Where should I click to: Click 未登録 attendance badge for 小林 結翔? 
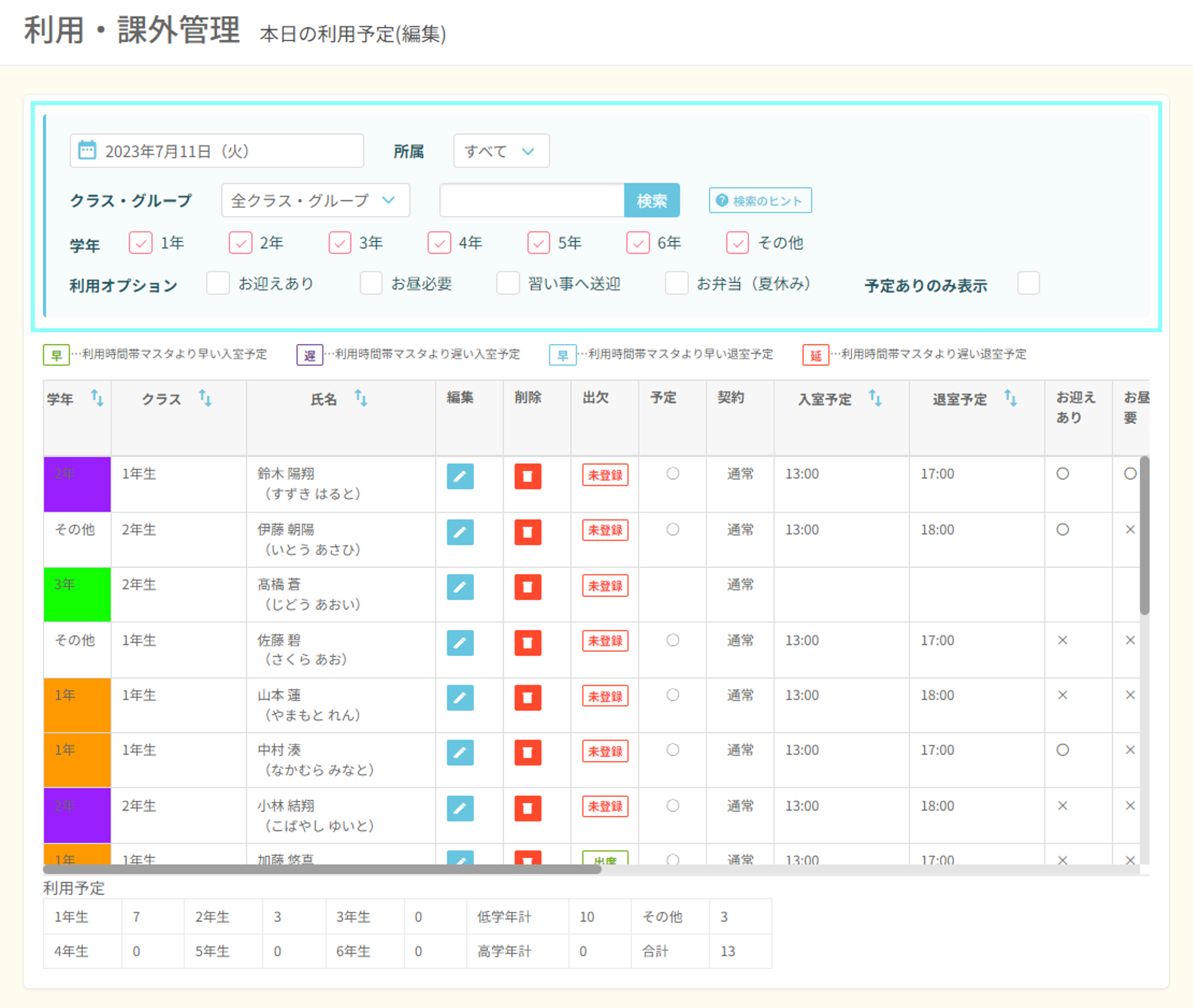(x=605, y=806)
